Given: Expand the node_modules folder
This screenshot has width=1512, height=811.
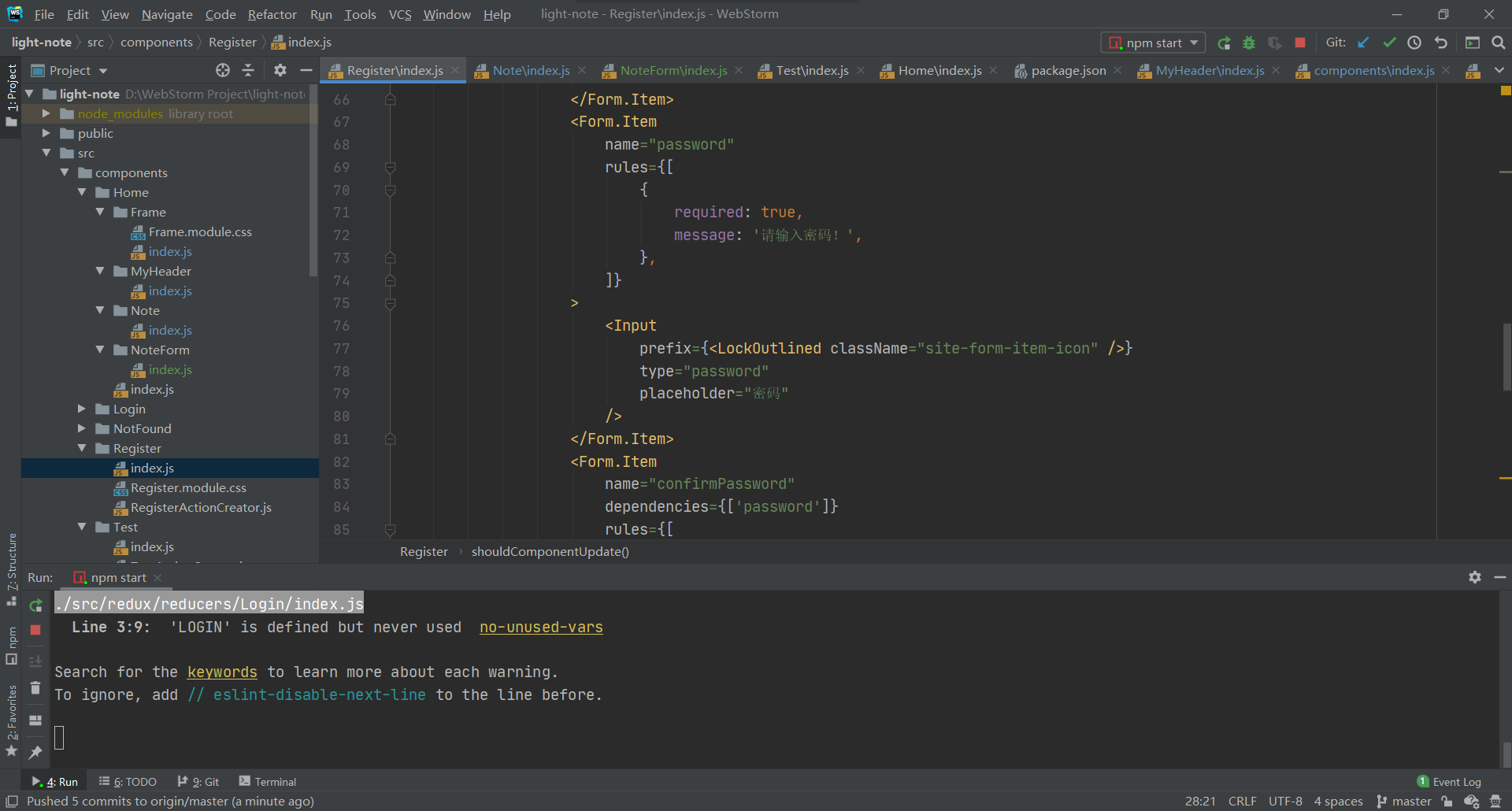Looking at the screenshot, I should coord(46,113).
